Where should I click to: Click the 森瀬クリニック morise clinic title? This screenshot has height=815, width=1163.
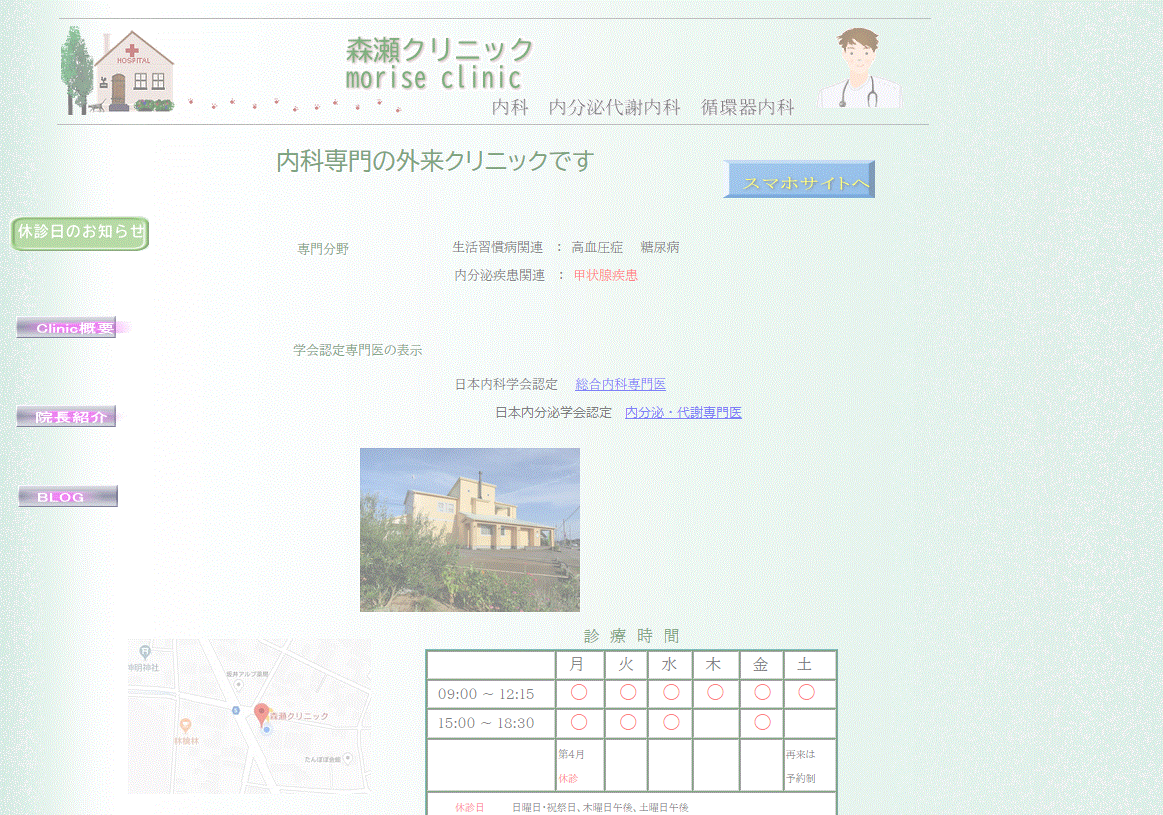pos(439,63)
